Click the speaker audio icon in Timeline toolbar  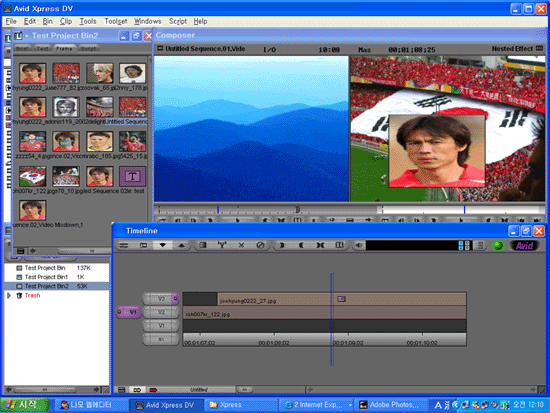click(x=358, y=245)
